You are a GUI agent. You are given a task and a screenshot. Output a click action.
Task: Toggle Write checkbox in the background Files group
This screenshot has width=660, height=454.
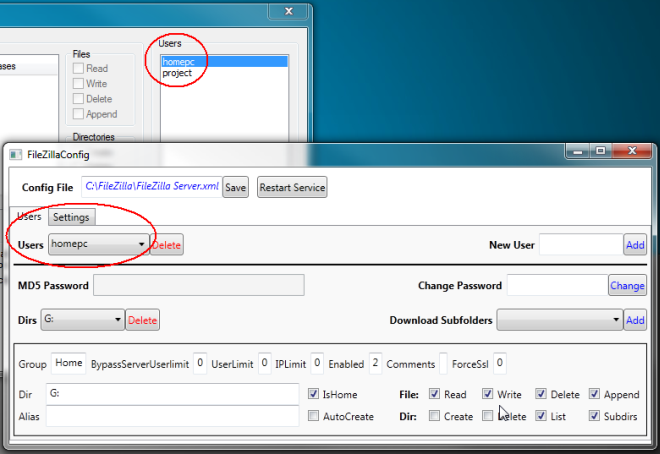pyautogui.click(x=78, y=83)
